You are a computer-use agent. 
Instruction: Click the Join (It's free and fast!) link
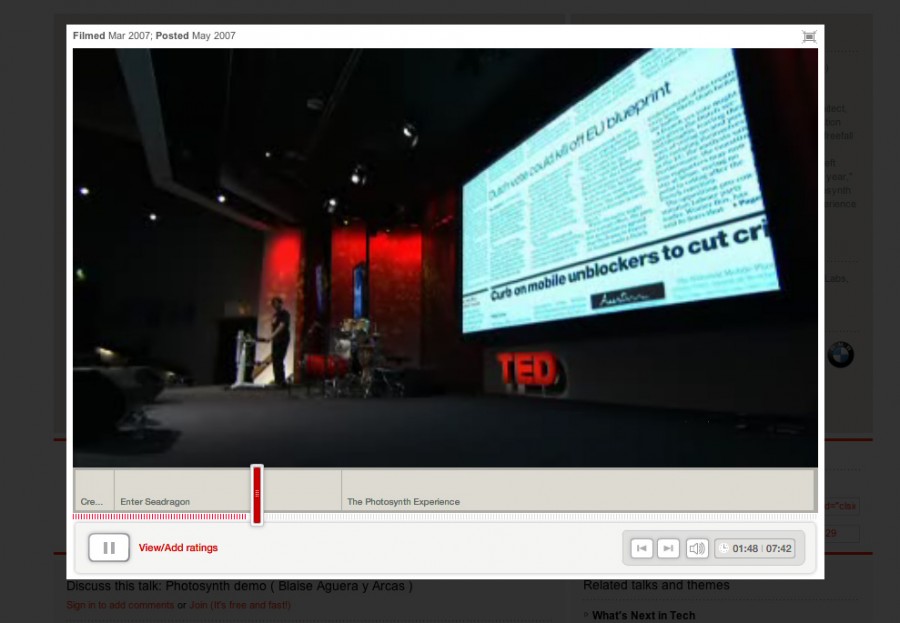pyautogui.click(x=240, y=605)
